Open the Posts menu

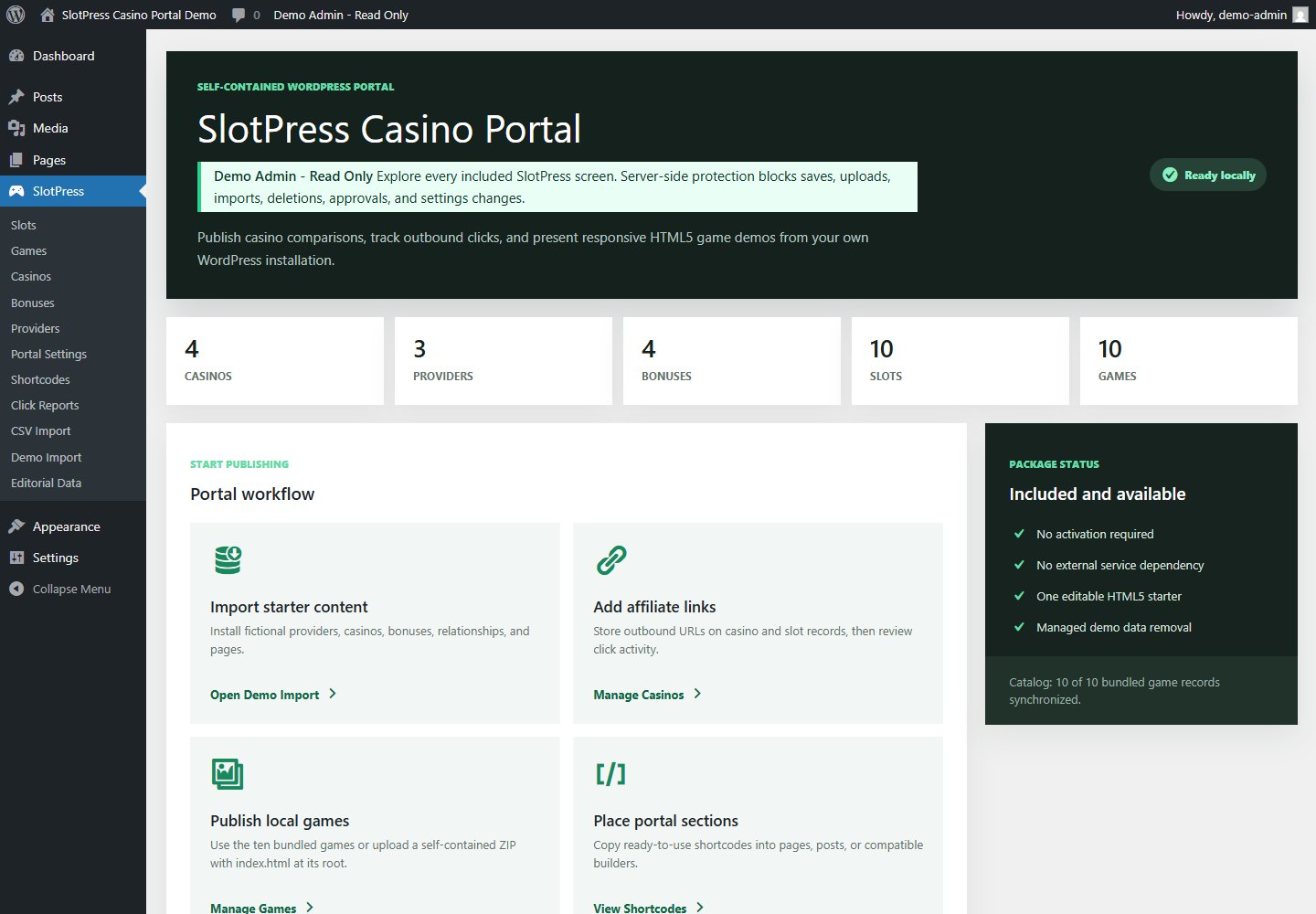[73, 97]
